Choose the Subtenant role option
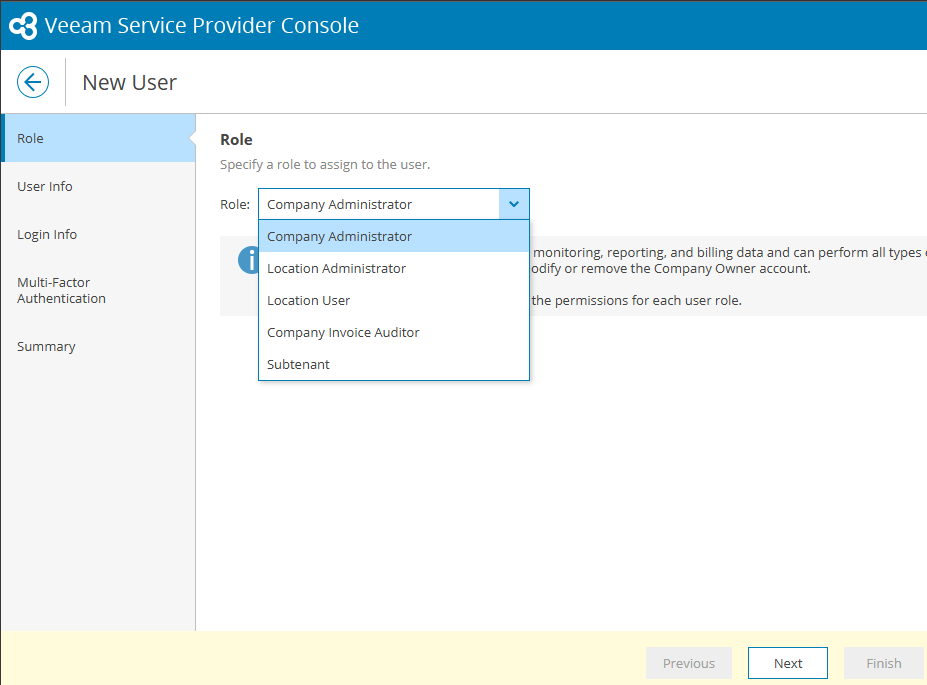Screen dimensions: 927x685 [x=394, y=364]
